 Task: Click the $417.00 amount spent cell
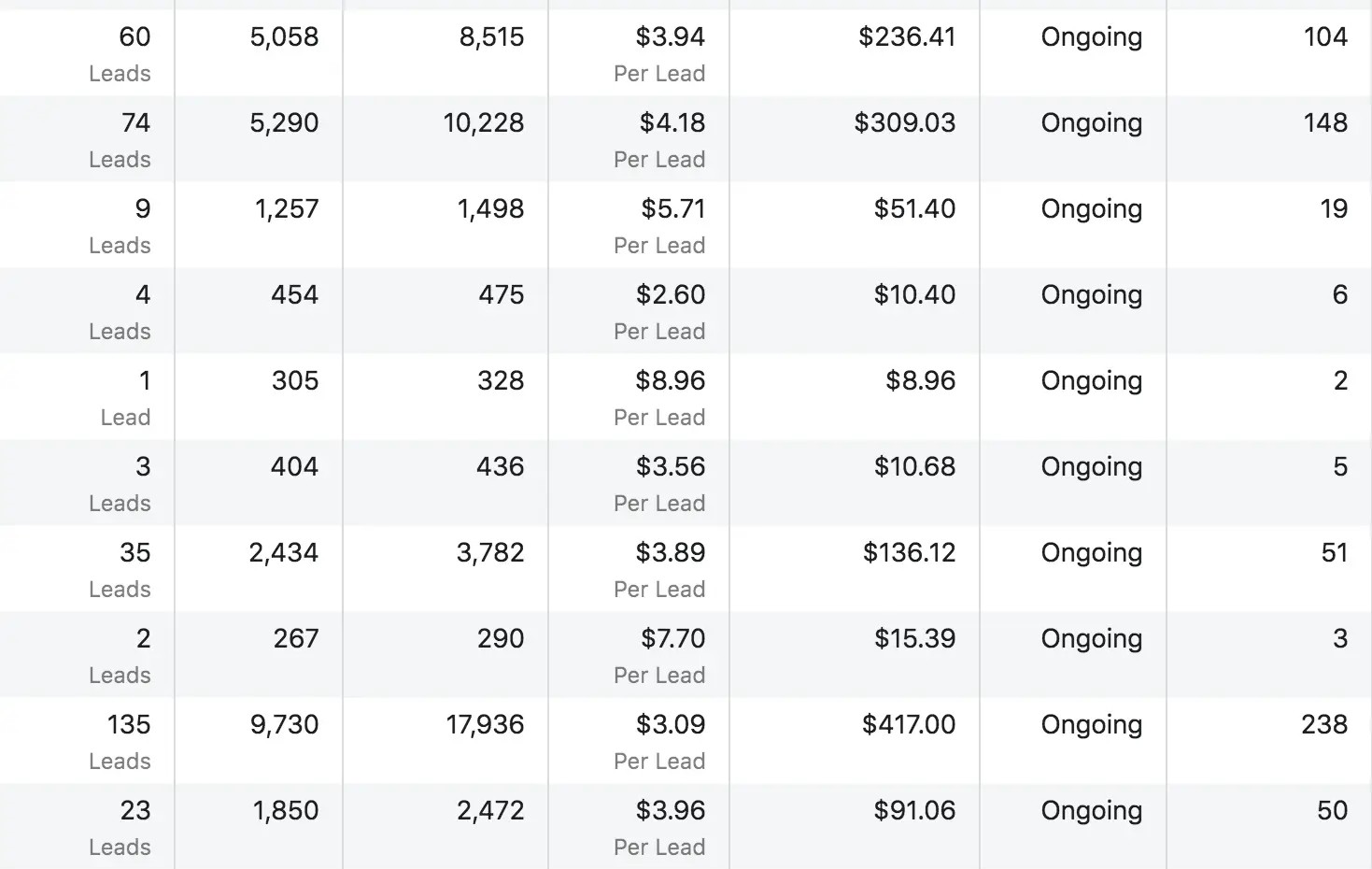[855, 741]
